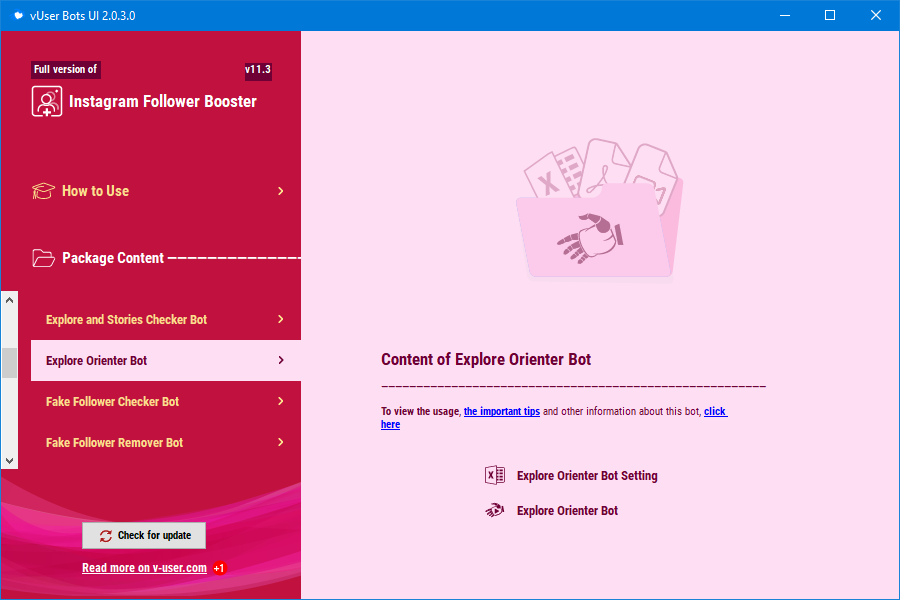
Task: Launch the robot hand icon for Explore Orienter Bot
Action: 495,510
